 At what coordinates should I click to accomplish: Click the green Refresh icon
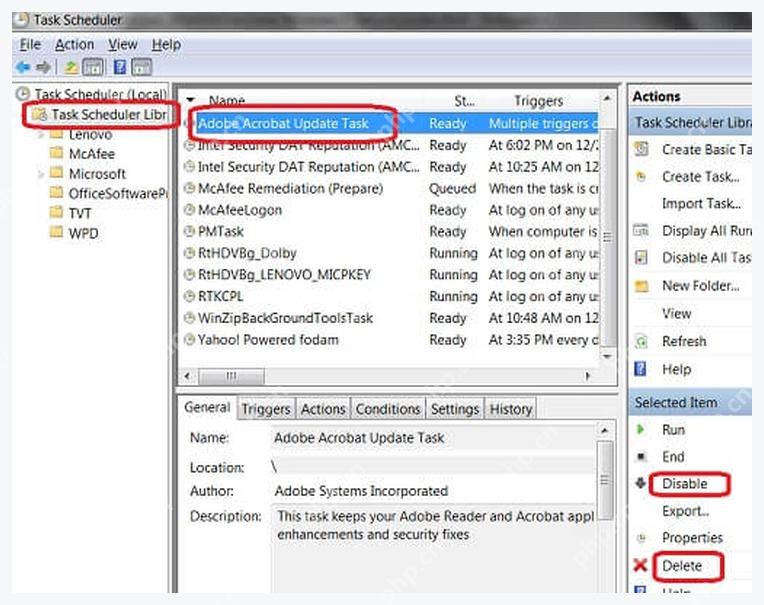(x=642, y=341)
